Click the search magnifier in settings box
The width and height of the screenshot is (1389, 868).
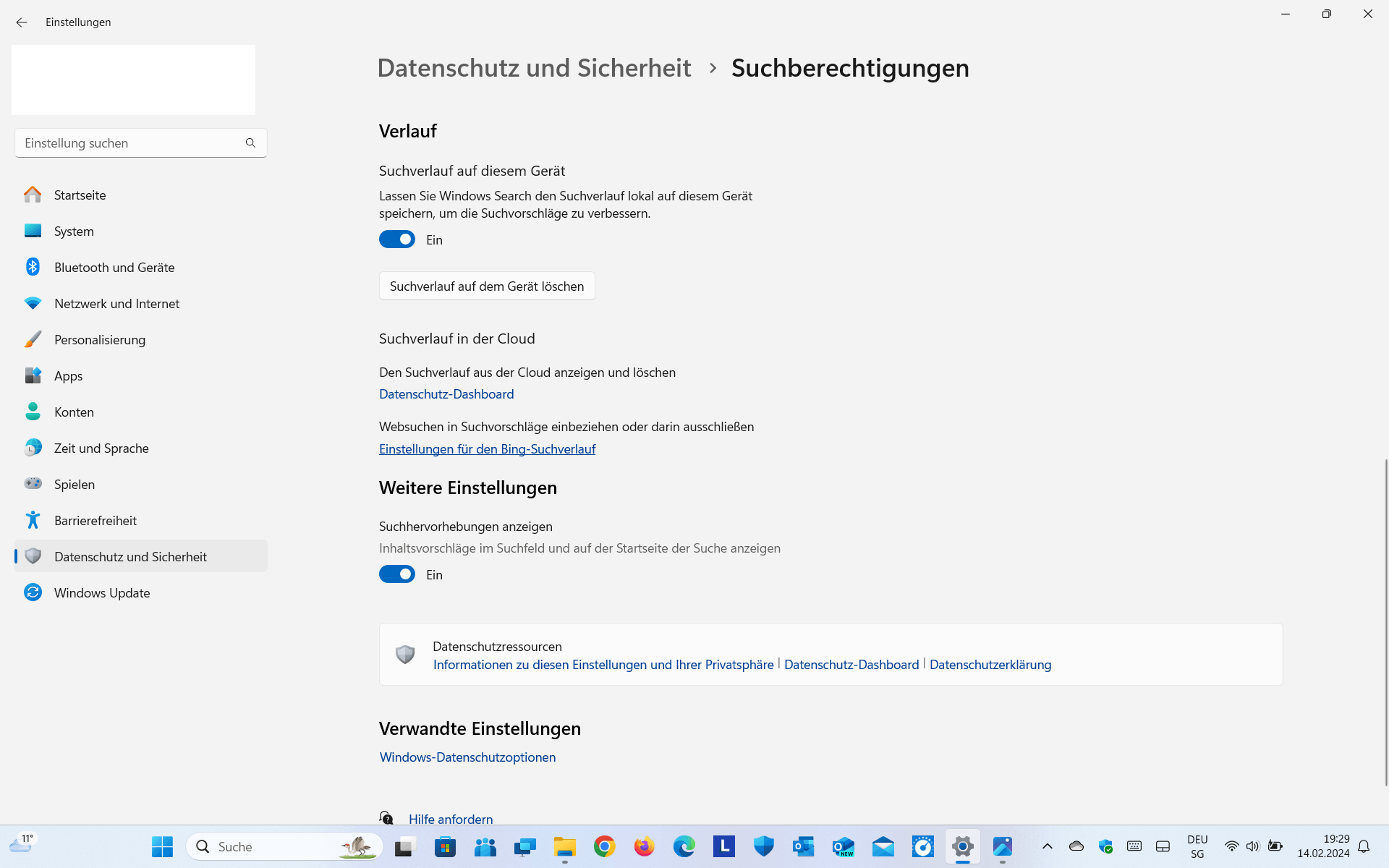(x=250, y=143)
